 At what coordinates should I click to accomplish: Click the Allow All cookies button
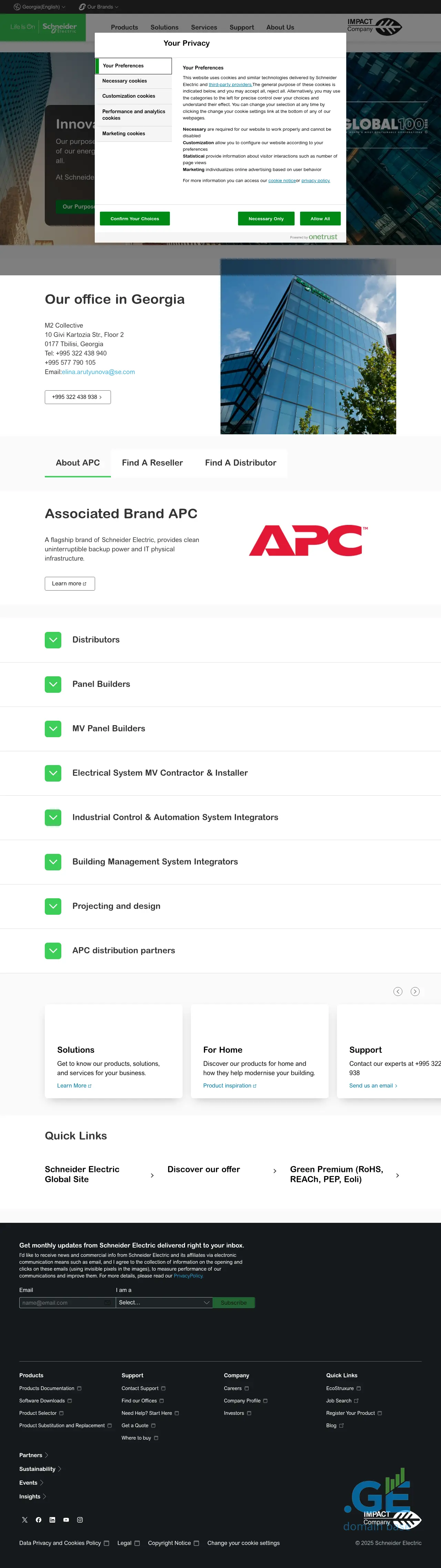320,219
